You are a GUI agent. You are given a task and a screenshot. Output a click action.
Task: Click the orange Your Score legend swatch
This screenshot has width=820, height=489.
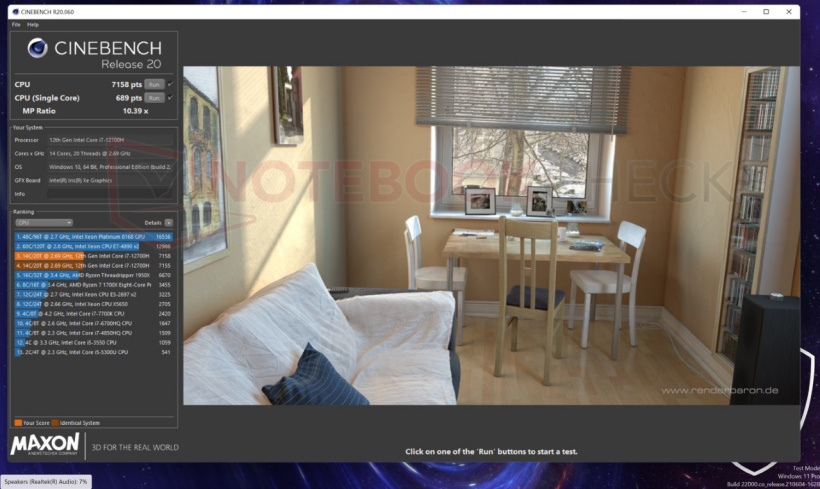click(x=17, y=422)
